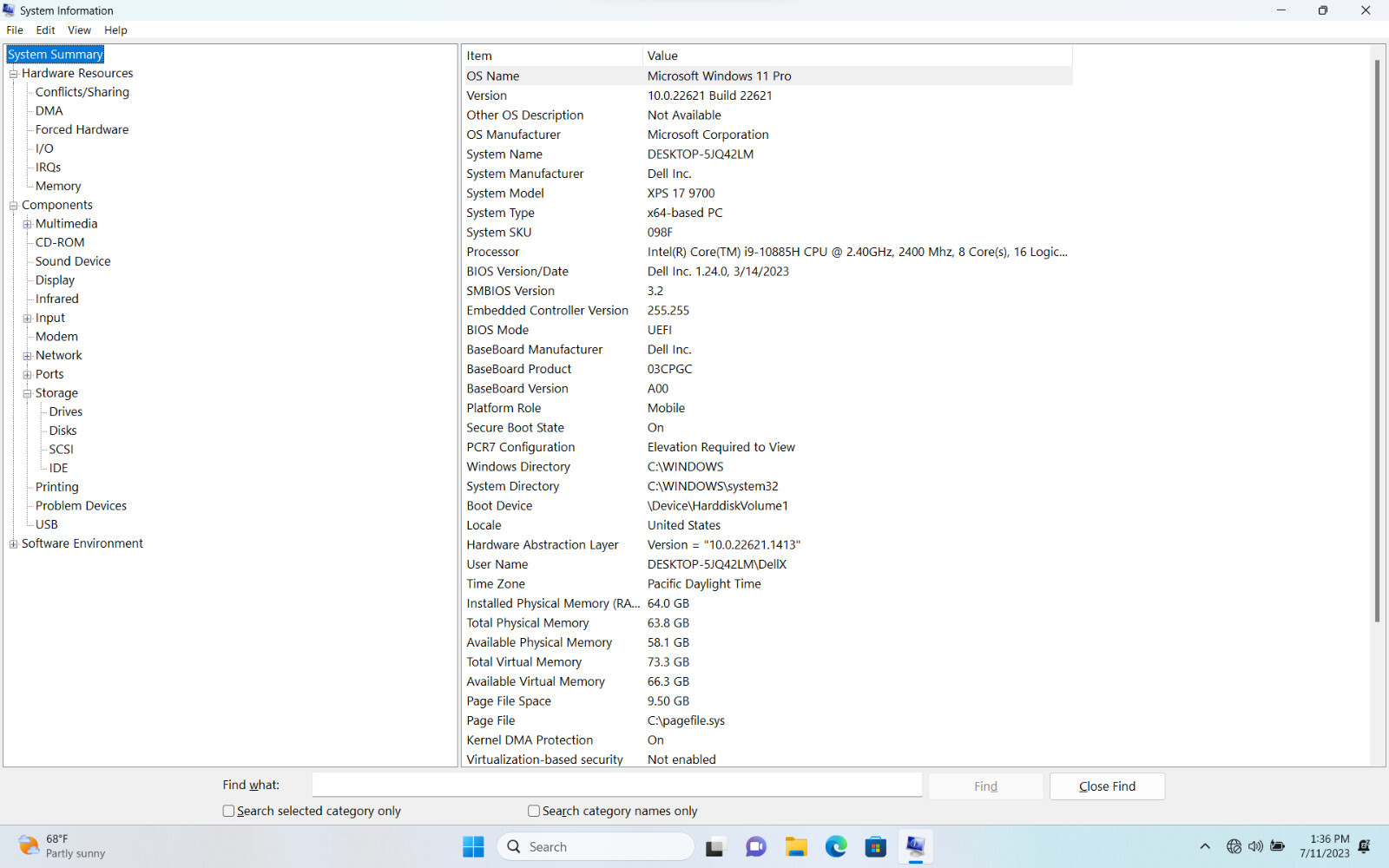The image size is (1389, 868).
Task: Select the CD-ROM tree item
Action: [60, 243]
